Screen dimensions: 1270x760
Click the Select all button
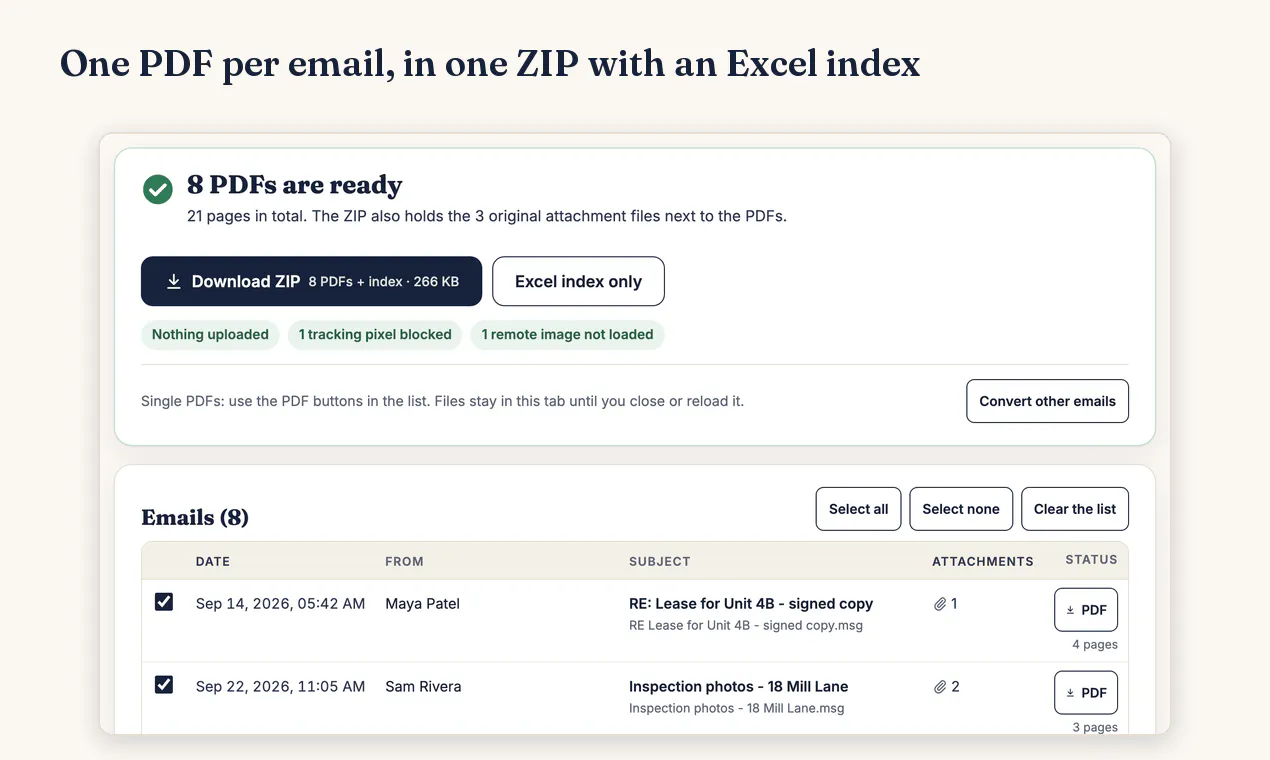858,509
